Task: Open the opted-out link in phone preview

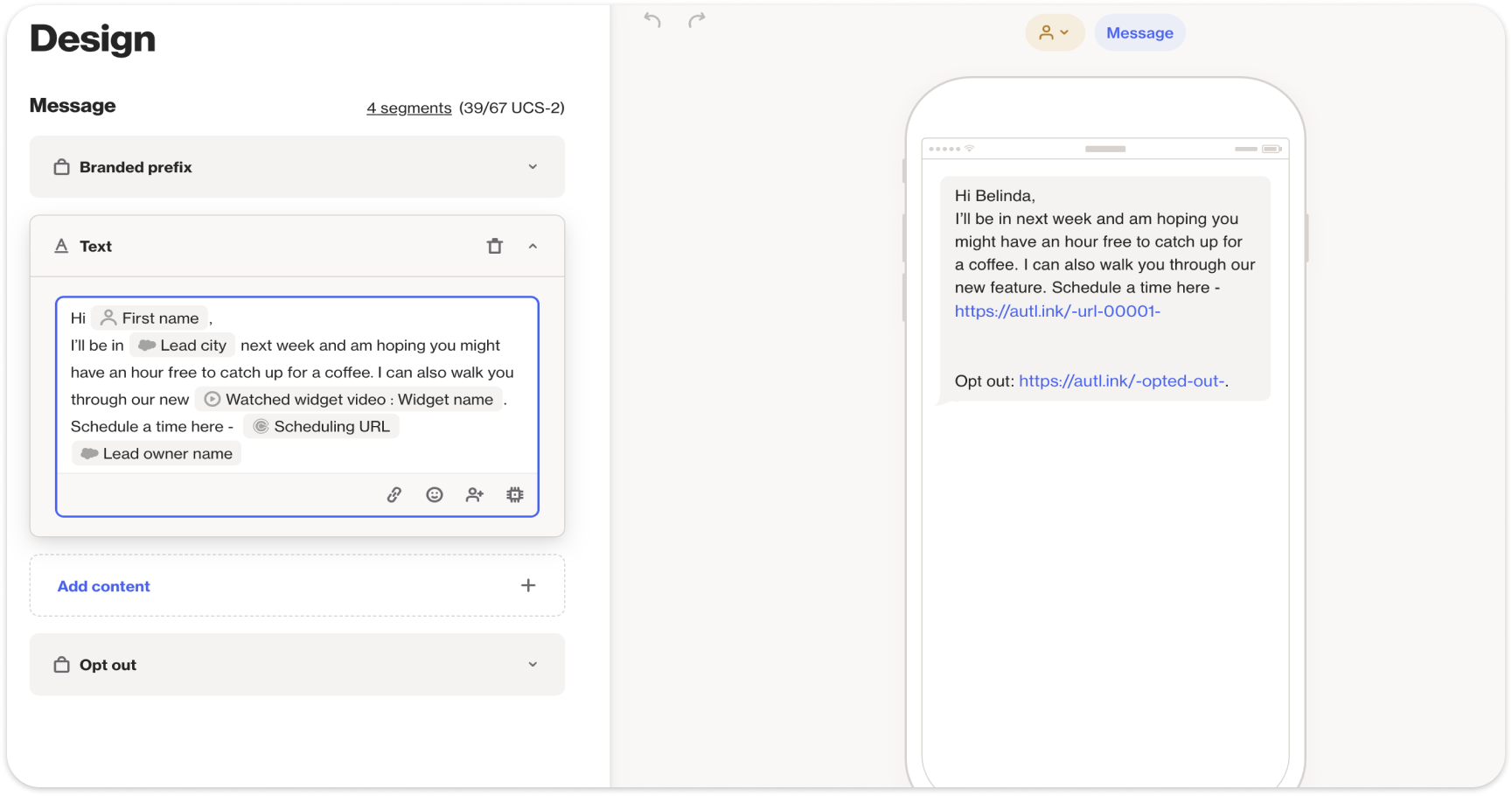Action: tap(1122, 381)
